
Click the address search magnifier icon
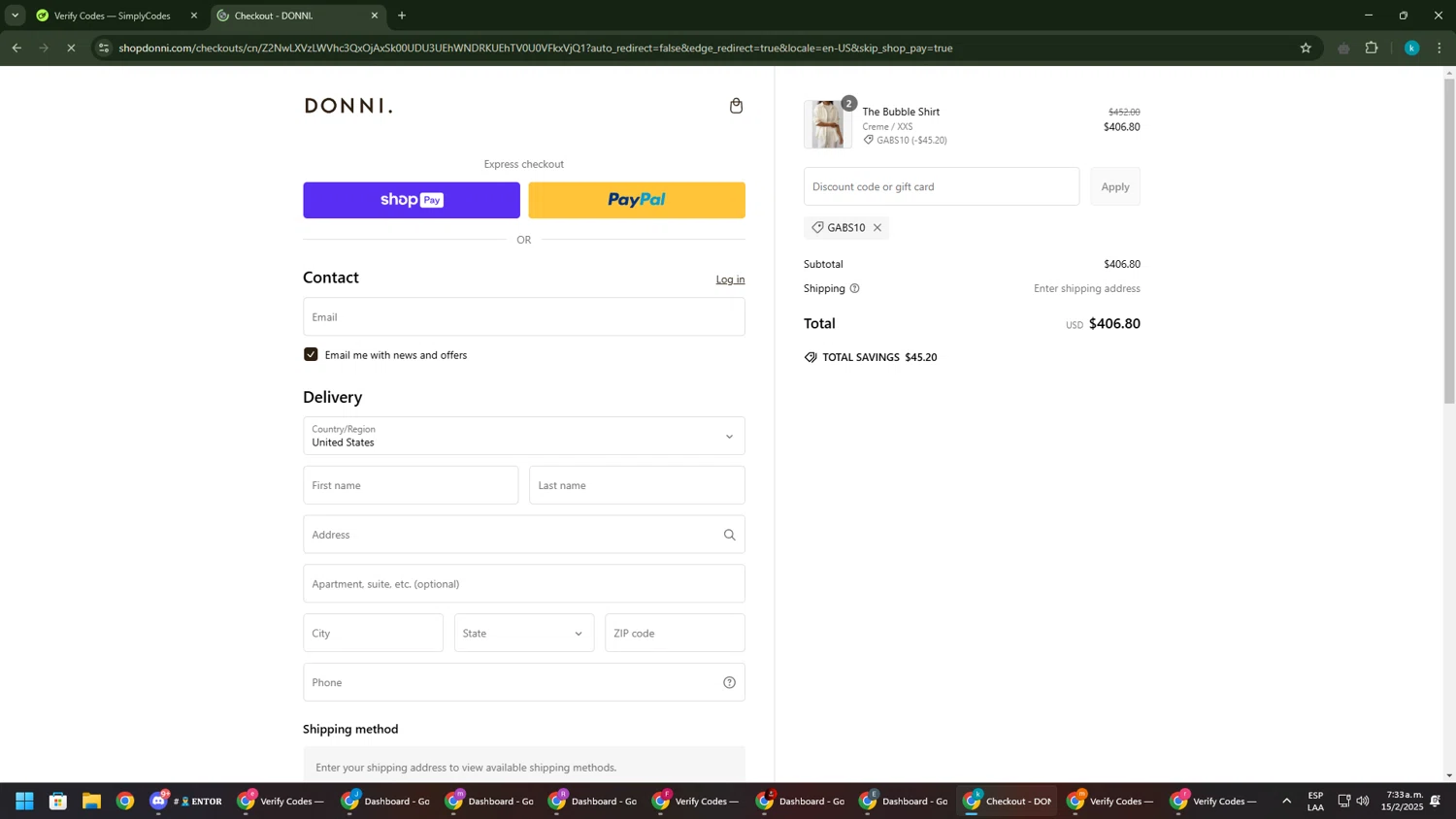coord(729,535)
